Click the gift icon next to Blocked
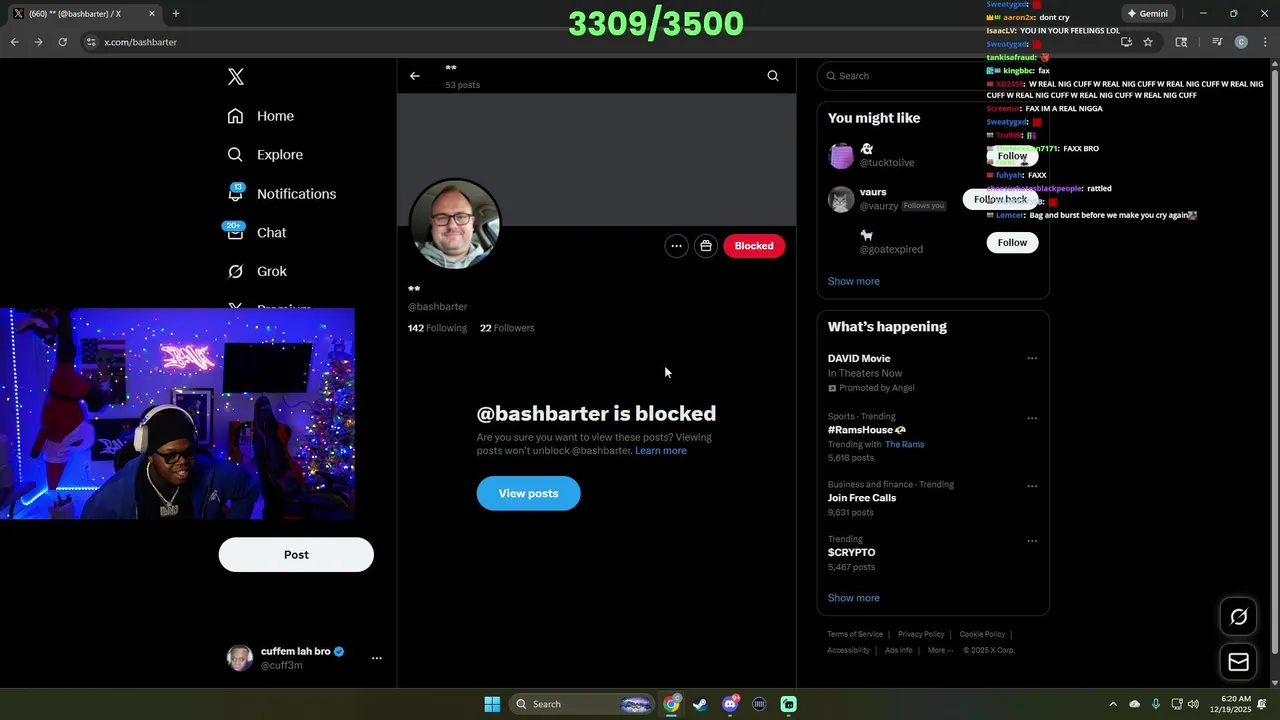This screenshot has width=1280, height=720. click(706, 246)
